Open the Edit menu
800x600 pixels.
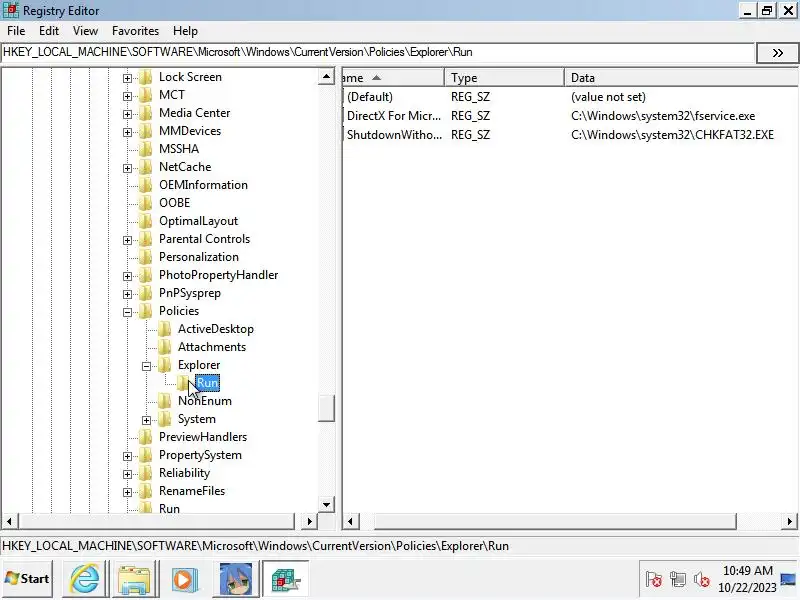pyautogui.click(x=49, y=31)
